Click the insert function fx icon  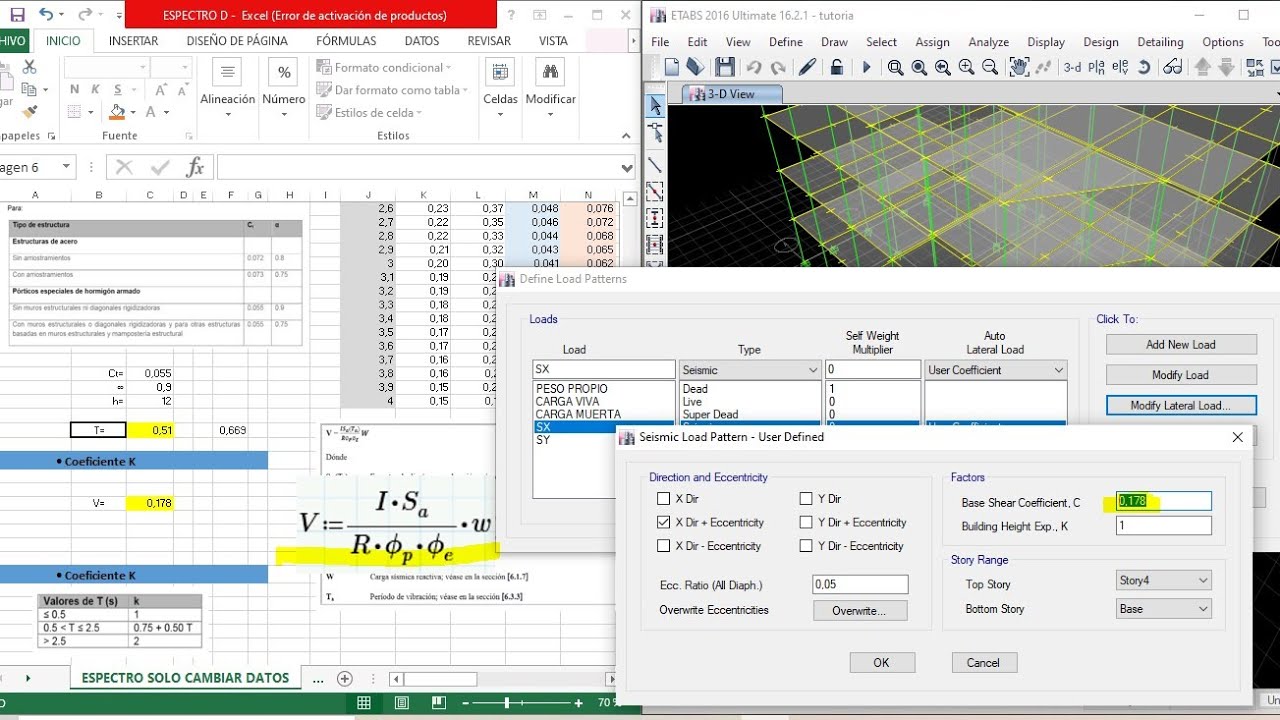[x=195, y=167]
